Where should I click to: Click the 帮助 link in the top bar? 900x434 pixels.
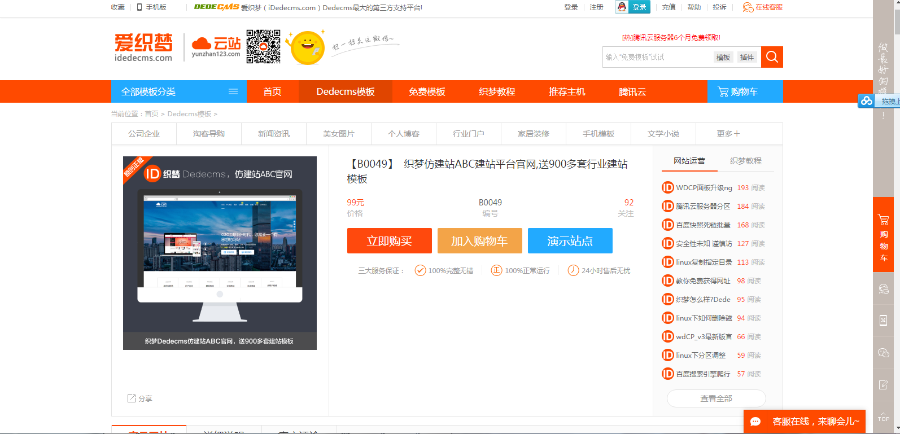[x=694, y=7]
